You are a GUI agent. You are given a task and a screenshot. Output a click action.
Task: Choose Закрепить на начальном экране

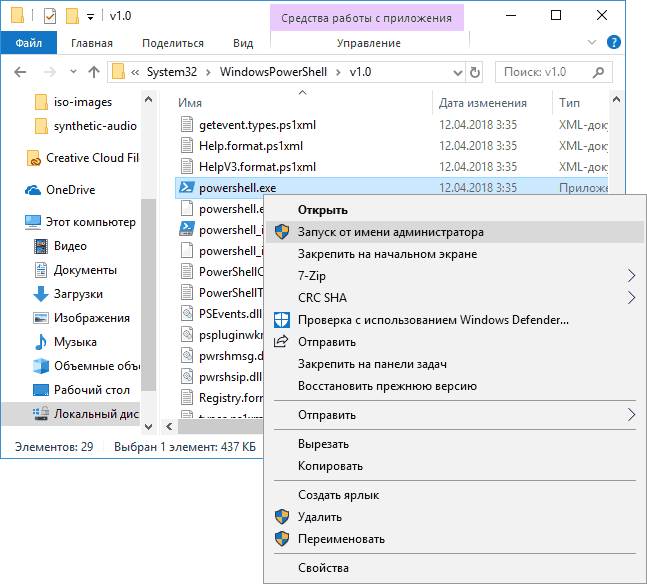(454, 254)
